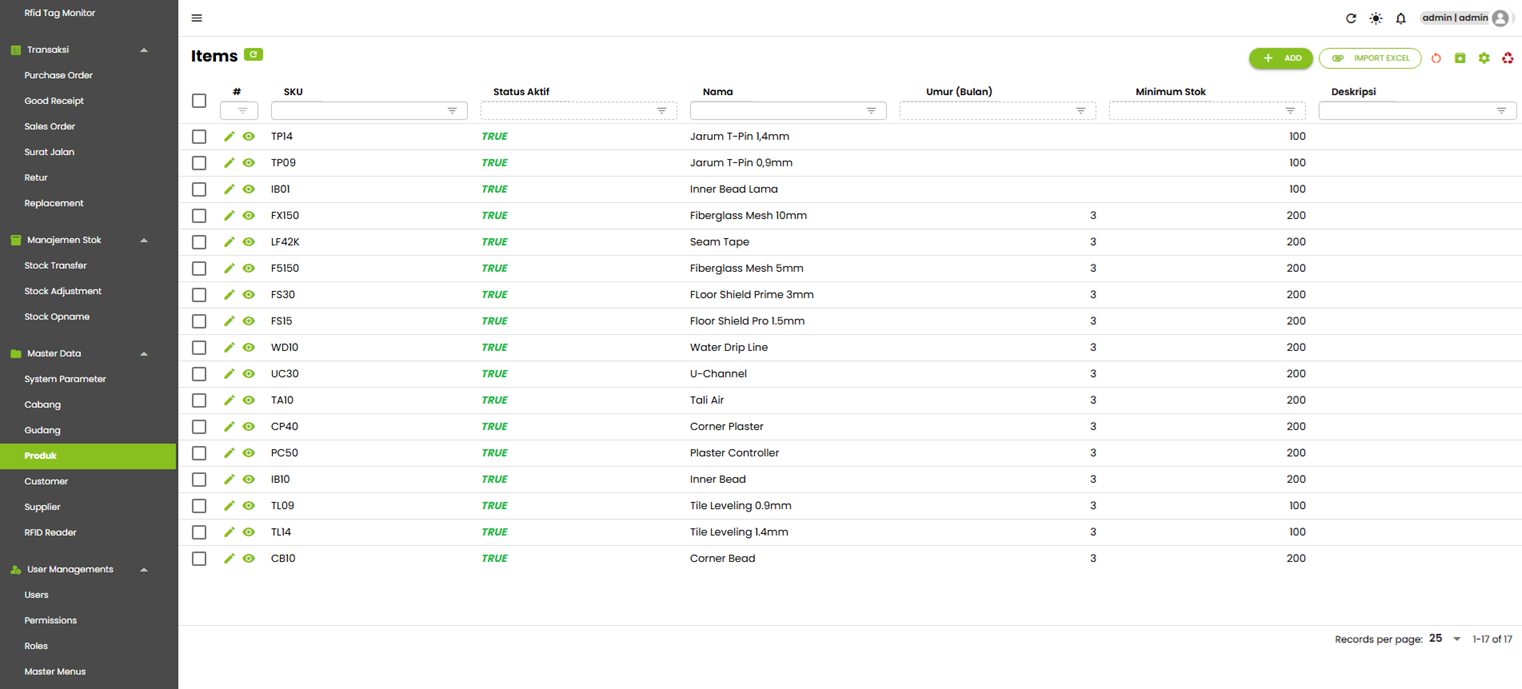
Task: View FS30 details with eye icon
Action: pos(249,294)
